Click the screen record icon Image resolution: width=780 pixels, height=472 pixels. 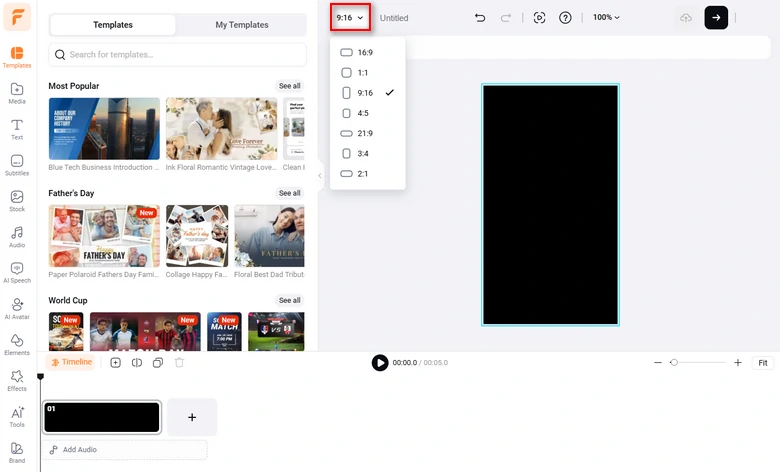point(539,18)
